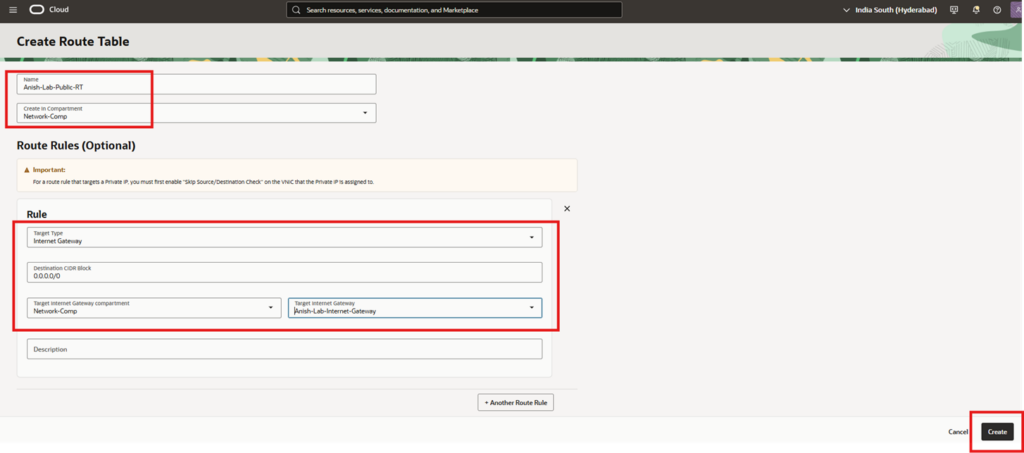Screen dimensions: 1024x453
Task: Open the user profile avatar menu
Action: click(x=1016, y=9)
